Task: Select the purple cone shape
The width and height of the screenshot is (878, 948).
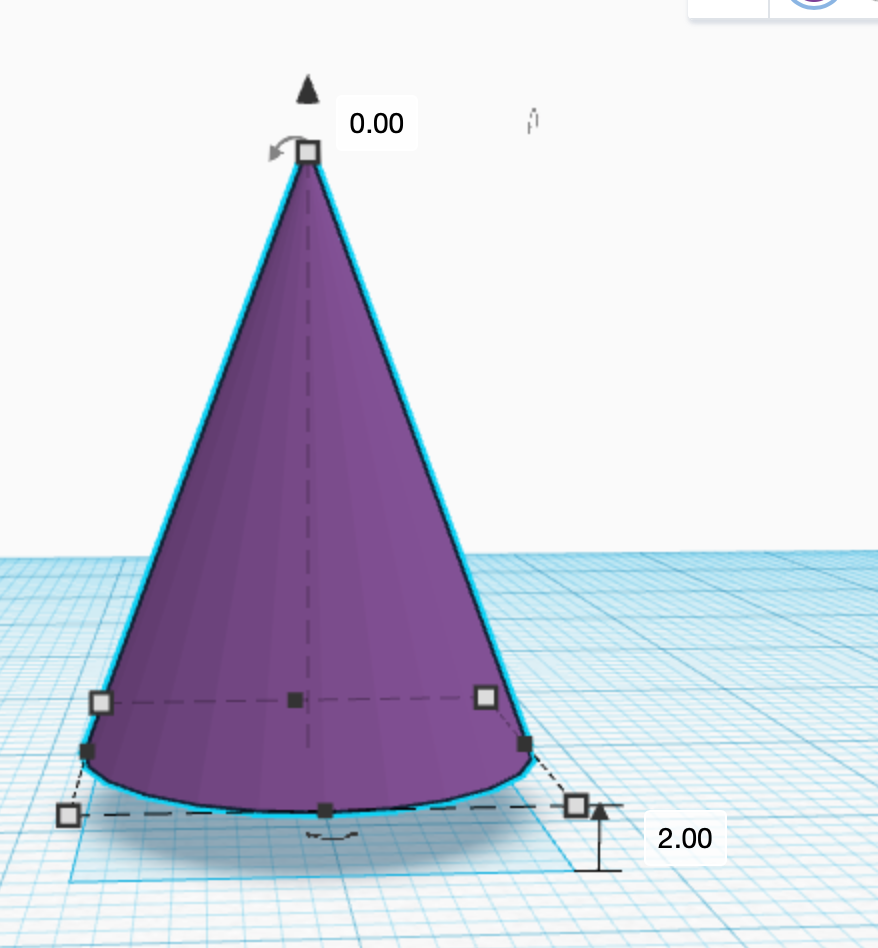Action: click(308, 484)
